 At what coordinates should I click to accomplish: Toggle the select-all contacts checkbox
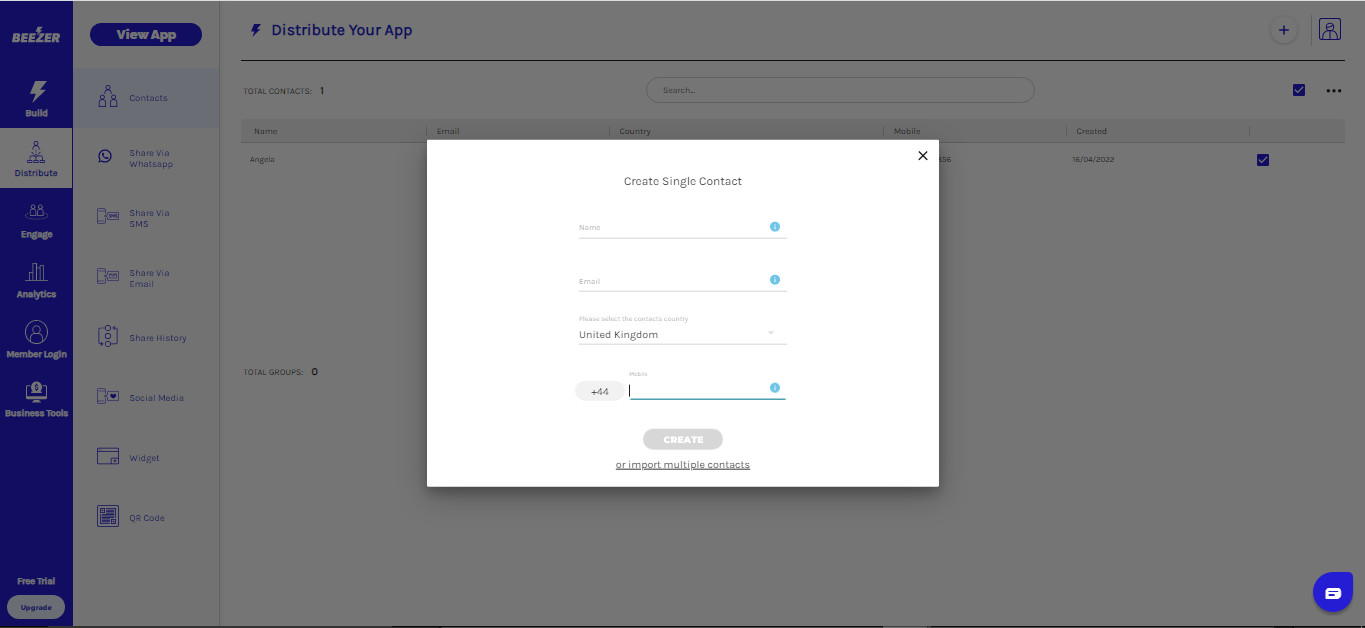[x=1299, y=90]
